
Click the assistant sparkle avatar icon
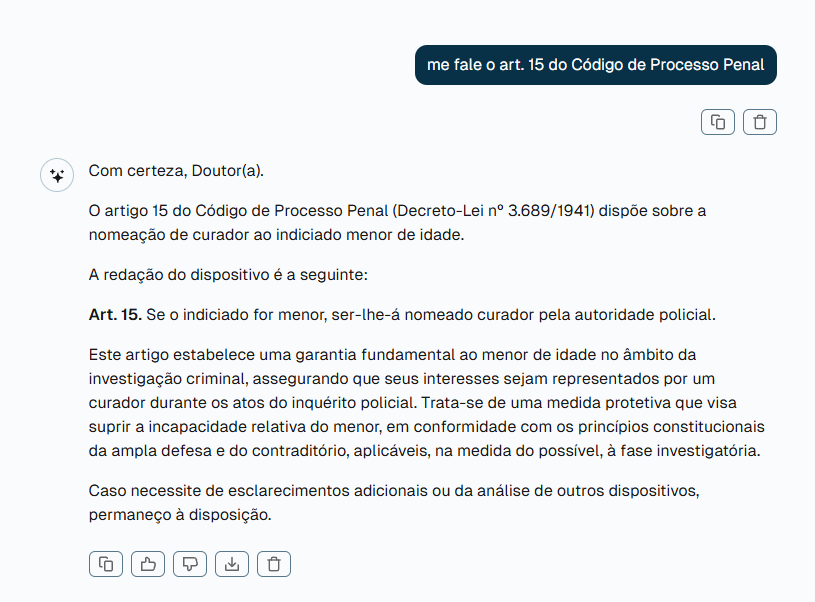coord(57,175)
